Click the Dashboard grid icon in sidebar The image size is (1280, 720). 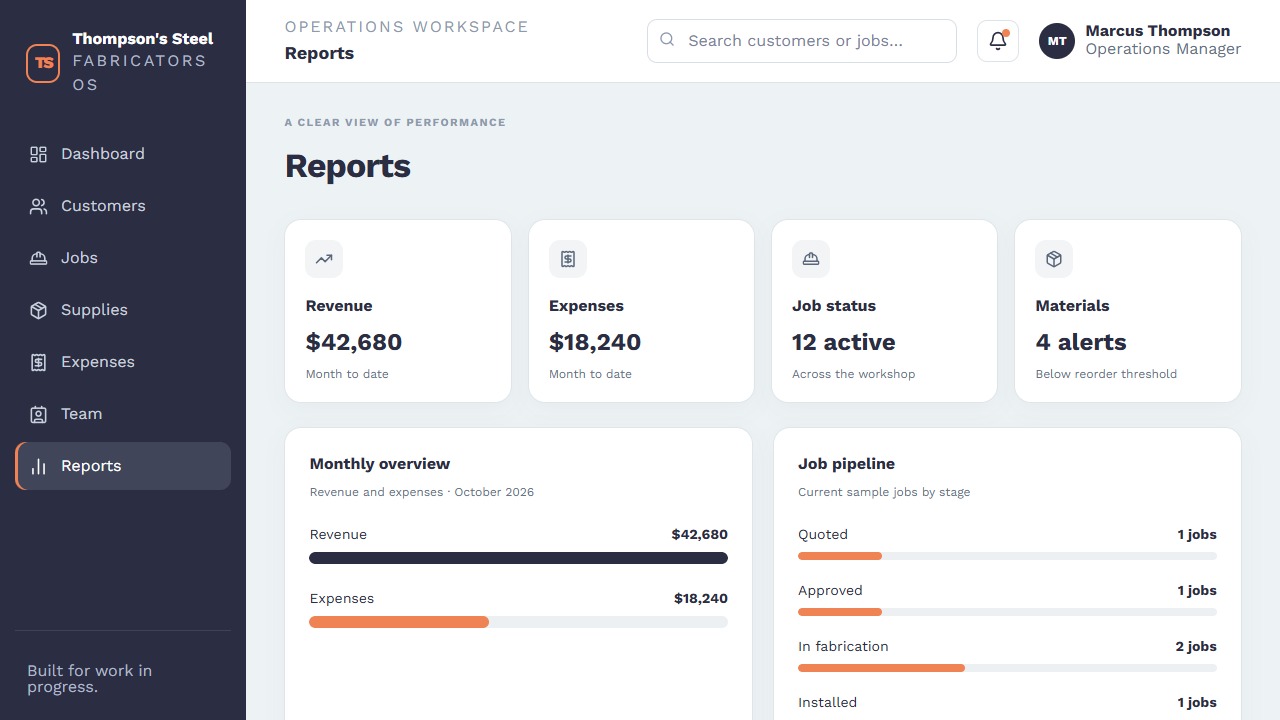tap(38, 154)
